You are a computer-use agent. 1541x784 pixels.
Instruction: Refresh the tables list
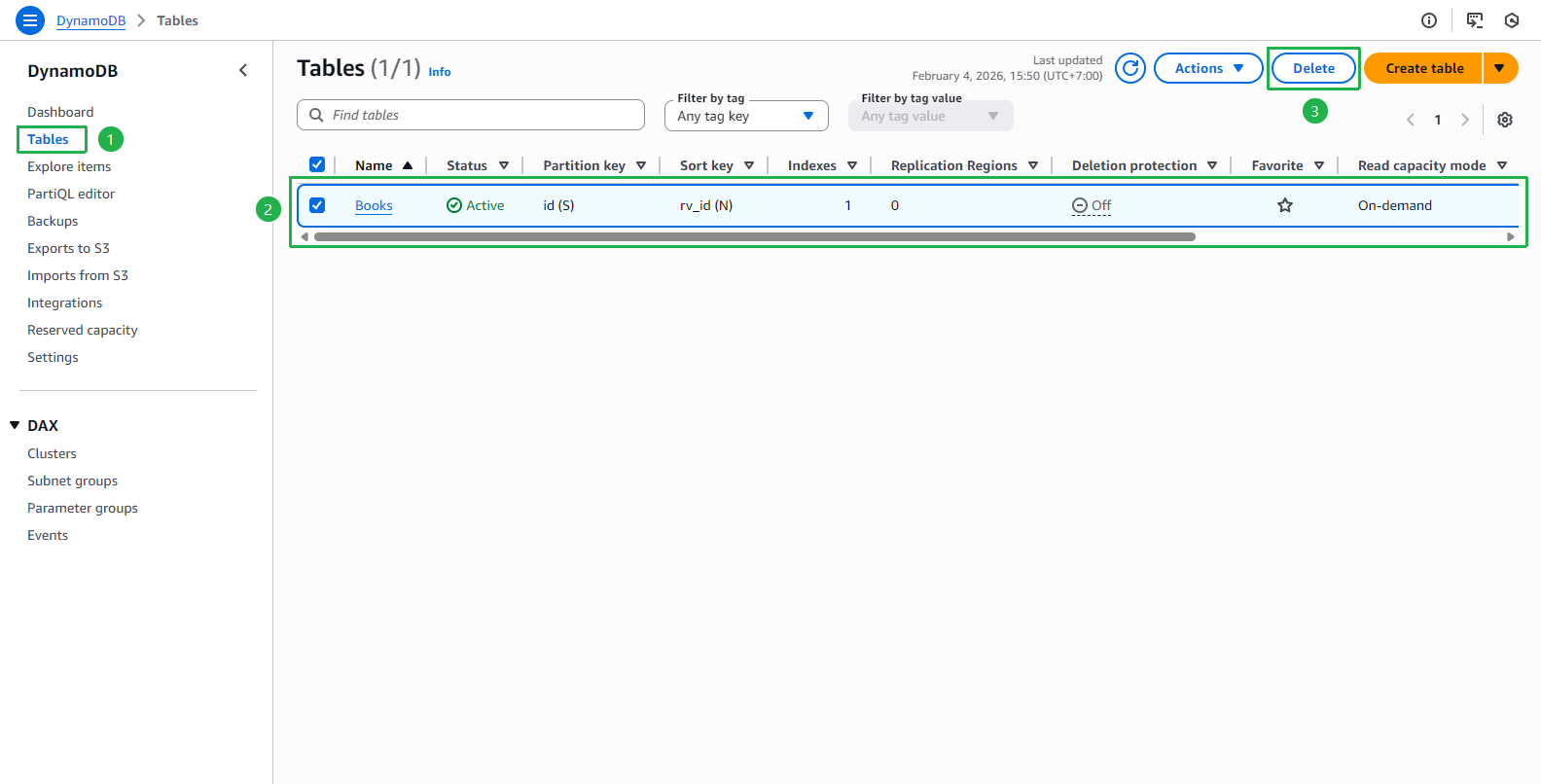click(x=1130, y=68)
